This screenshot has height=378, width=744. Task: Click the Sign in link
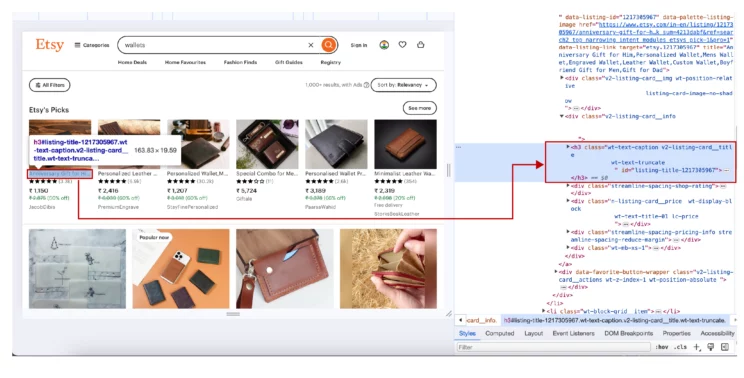point(359,45)
